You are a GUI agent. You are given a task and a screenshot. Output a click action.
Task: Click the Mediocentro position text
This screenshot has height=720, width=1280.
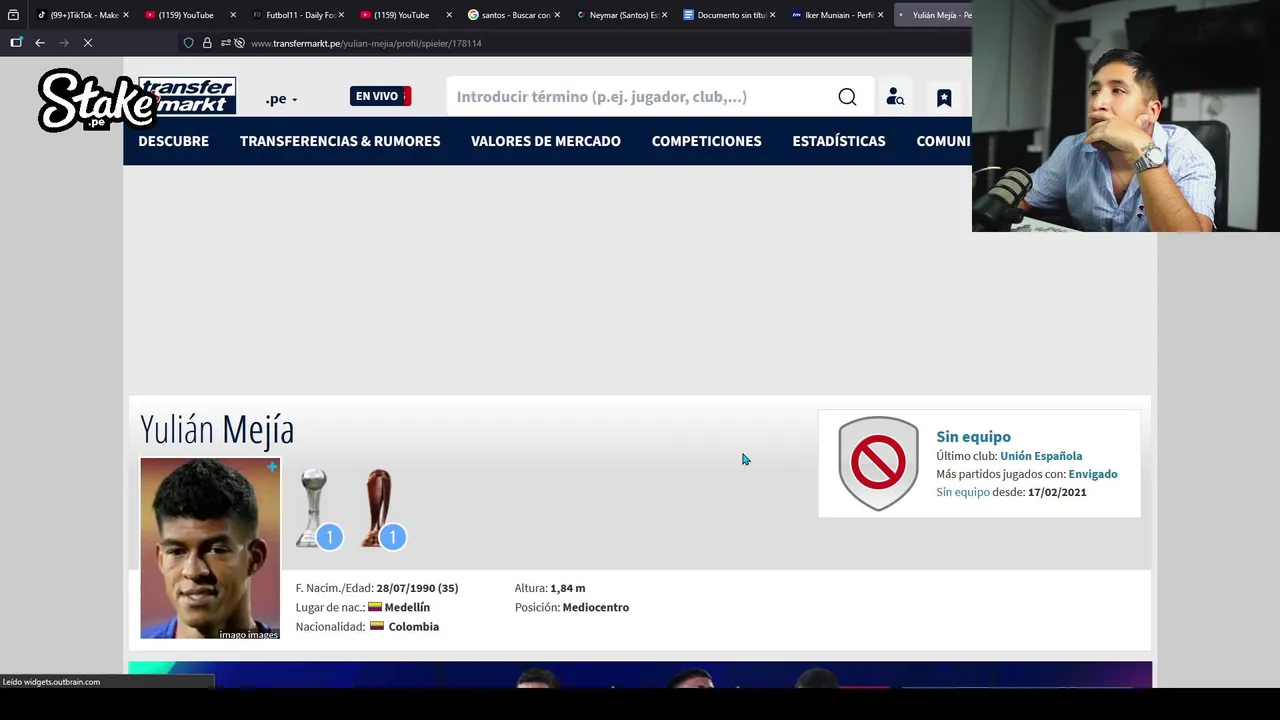596,607
